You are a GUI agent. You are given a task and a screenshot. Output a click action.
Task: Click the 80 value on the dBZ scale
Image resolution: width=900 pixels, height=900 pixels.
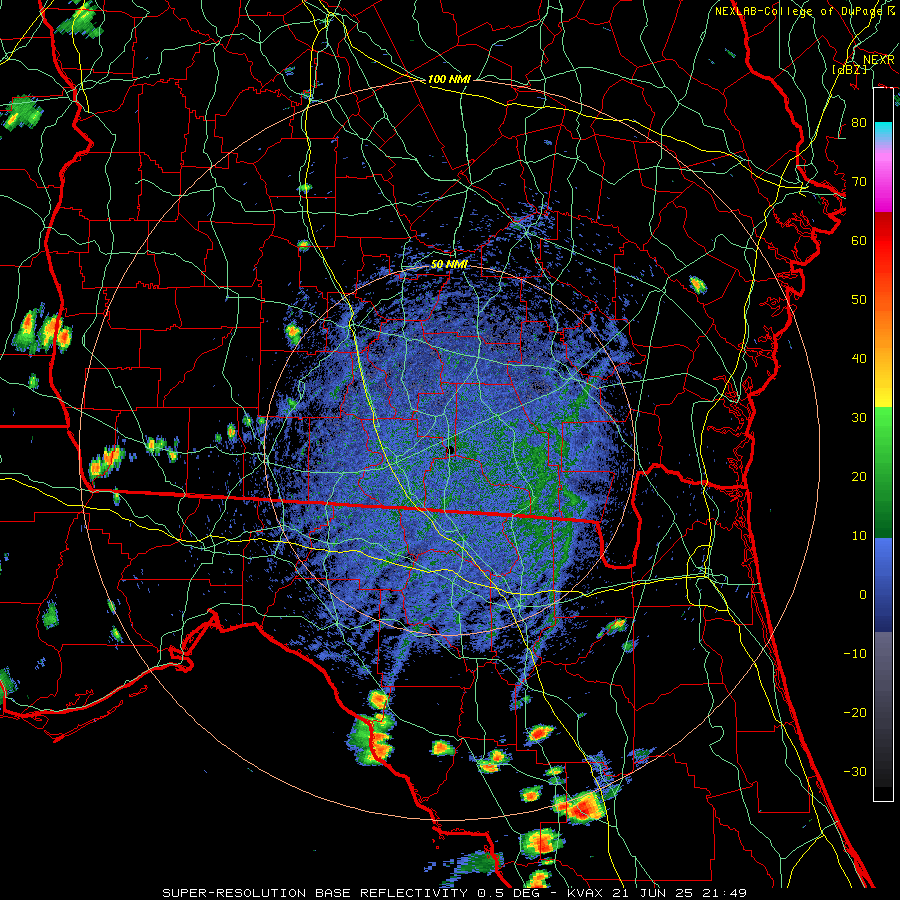[x=859, y=123]
